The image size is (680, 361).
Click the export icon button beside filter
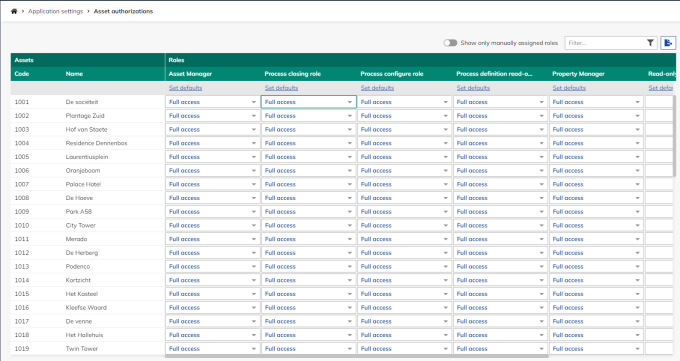(x=668, y=43)
